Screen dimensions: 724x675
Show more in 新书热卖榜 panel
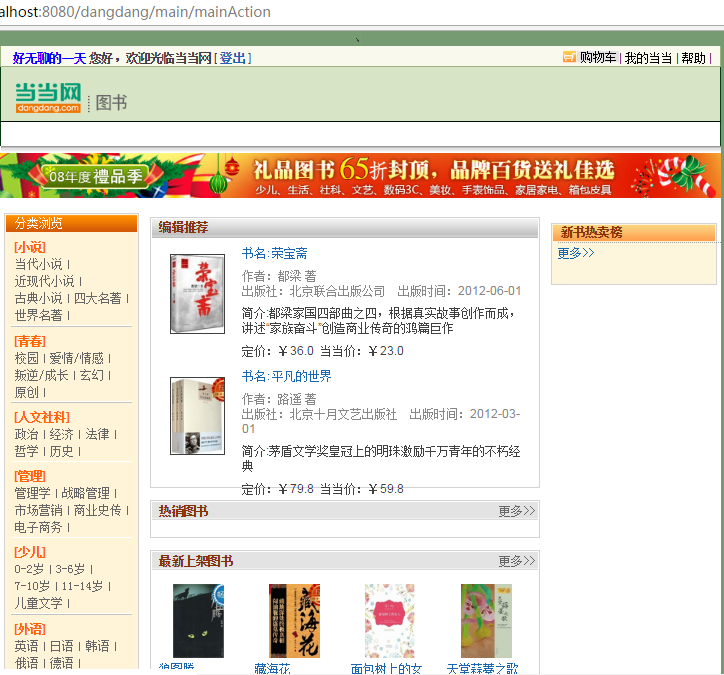point(576,253)
